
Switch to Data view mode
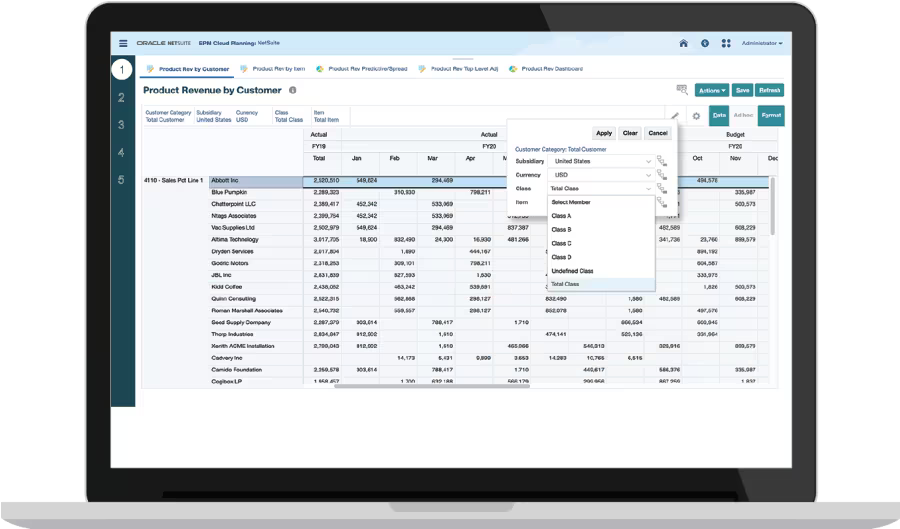[719, 116]
